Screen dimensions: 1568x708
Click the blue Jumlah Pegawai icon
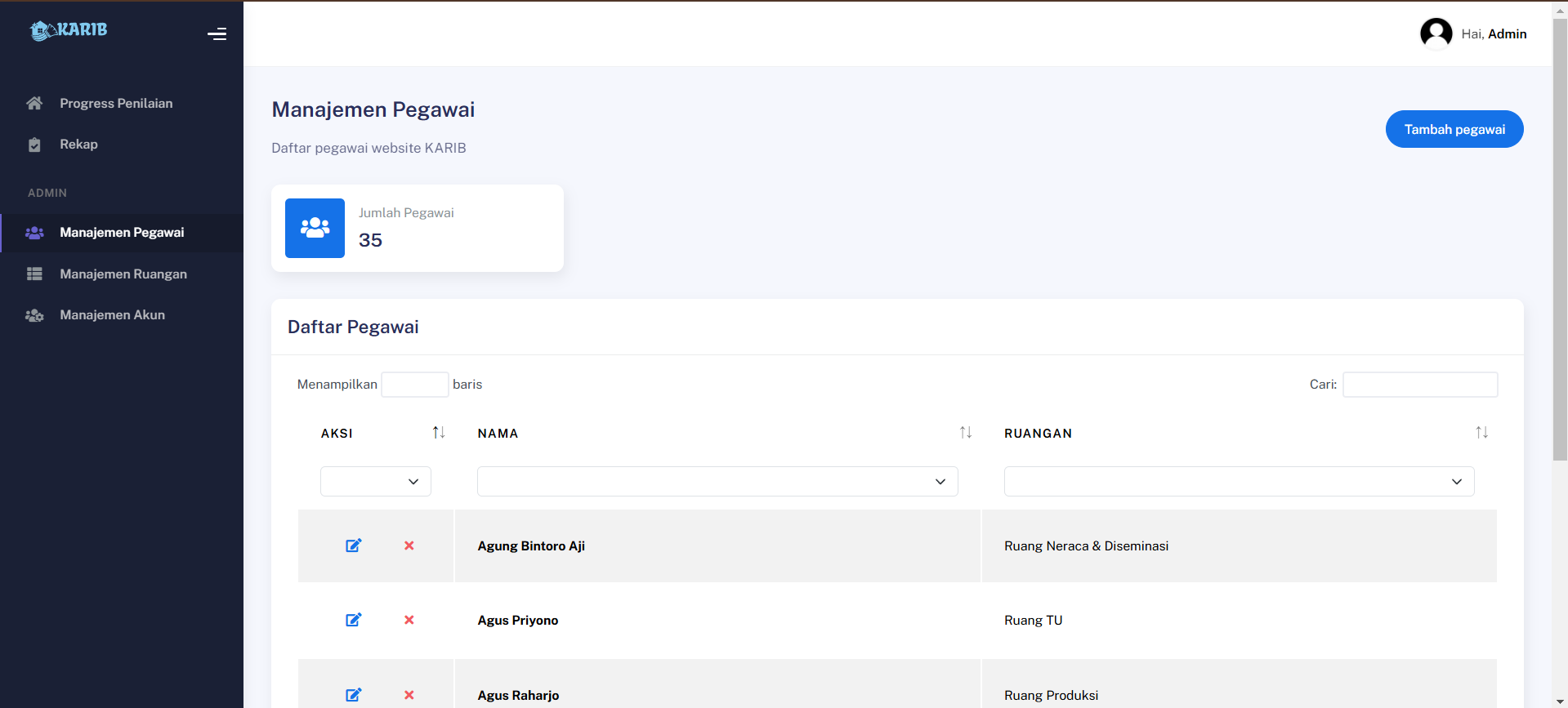point(315,228)
